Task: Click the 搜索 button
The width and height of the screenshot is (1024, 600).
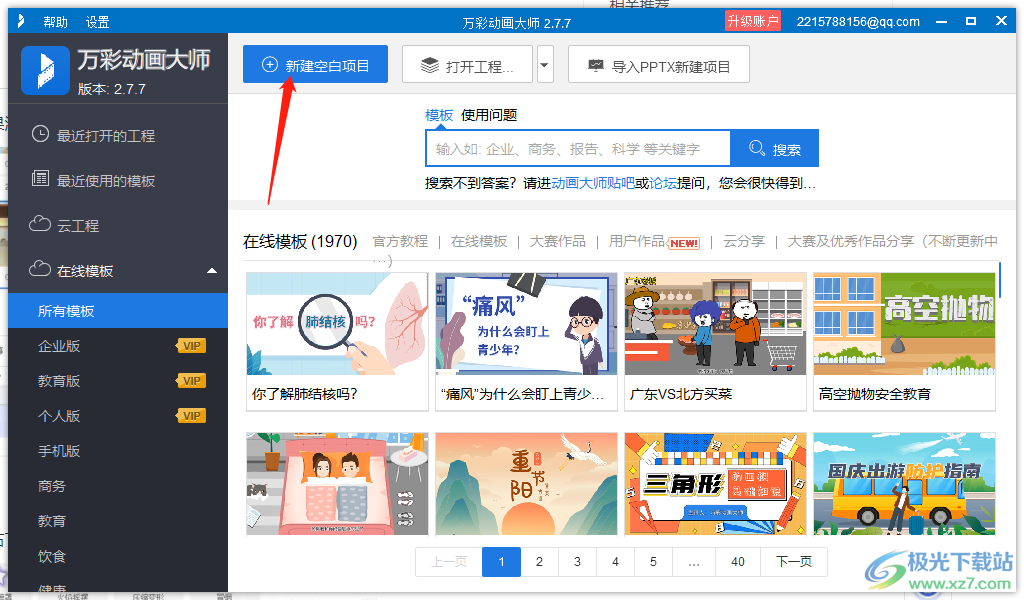Action: pos(775,148)
